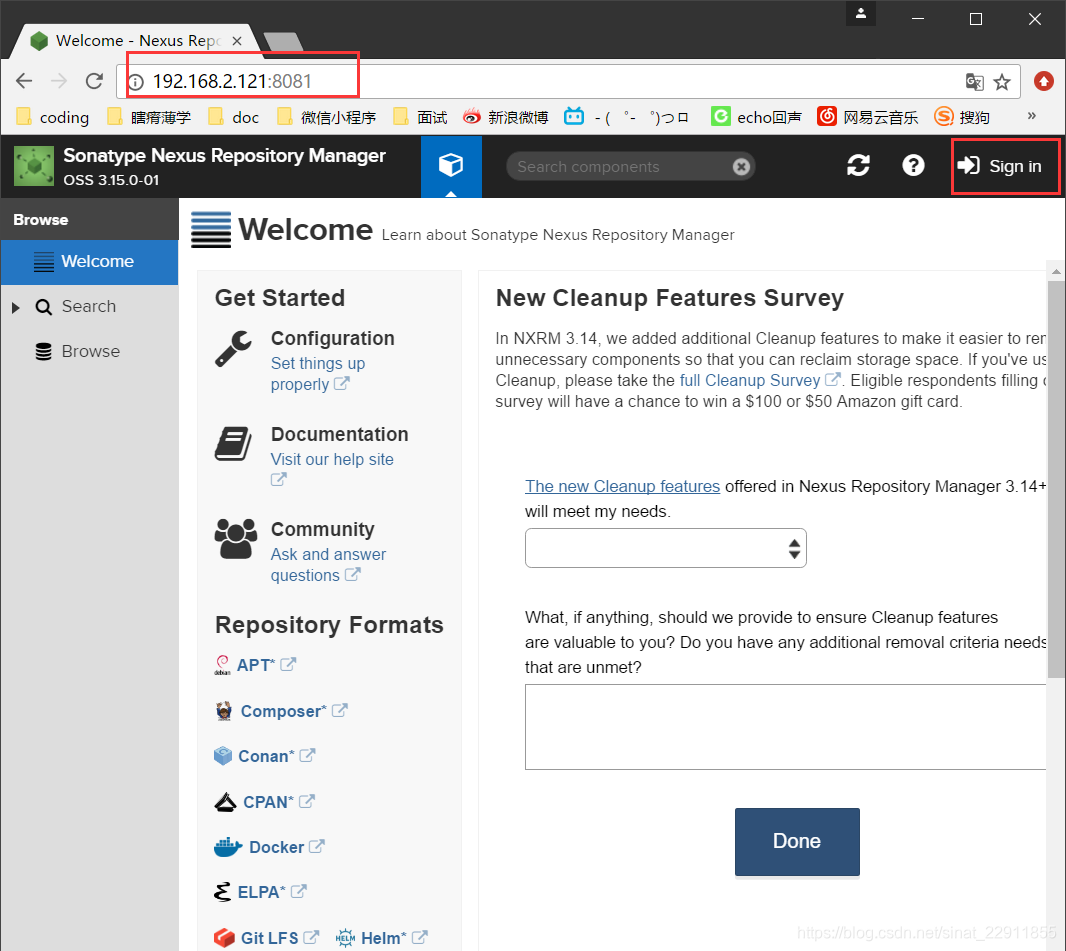This screenshot has height=951, width=1066.
Task: Click the browser back arrow
Action: click(24, 82)
